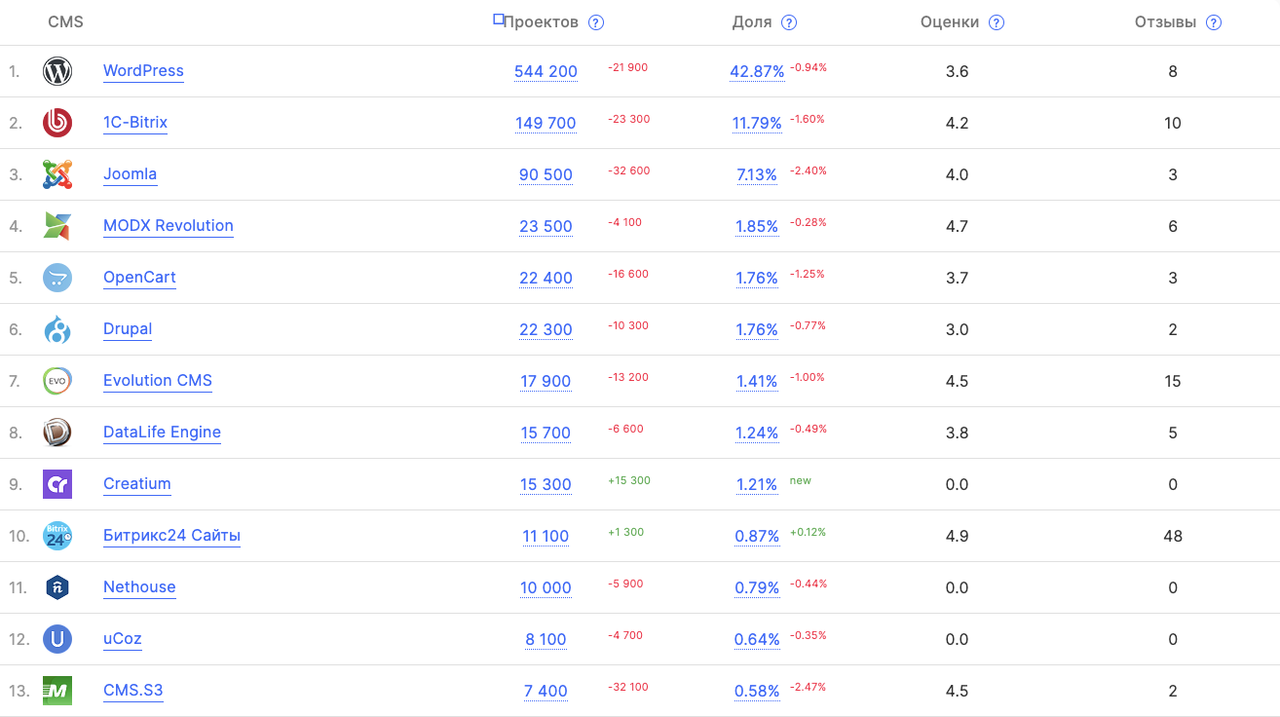
Task: Click the +1 300 change for Битрикс24
Action: click(x=626, y=532)
